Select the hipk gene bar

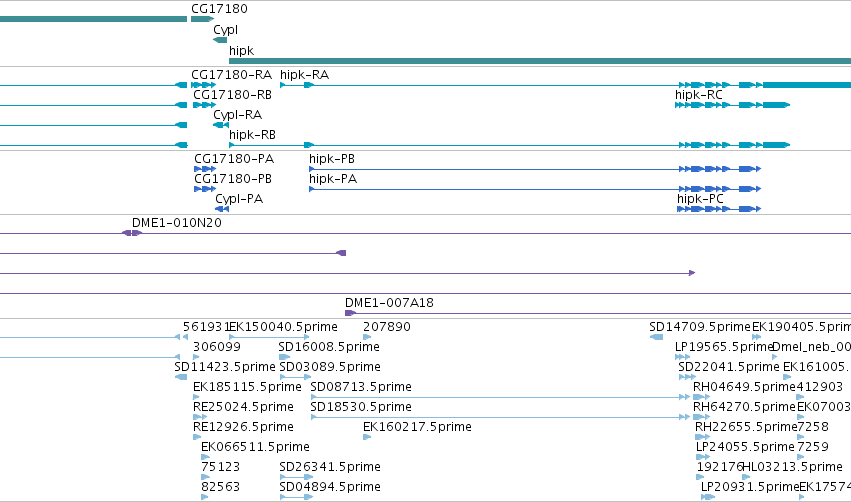click(540, 61)
